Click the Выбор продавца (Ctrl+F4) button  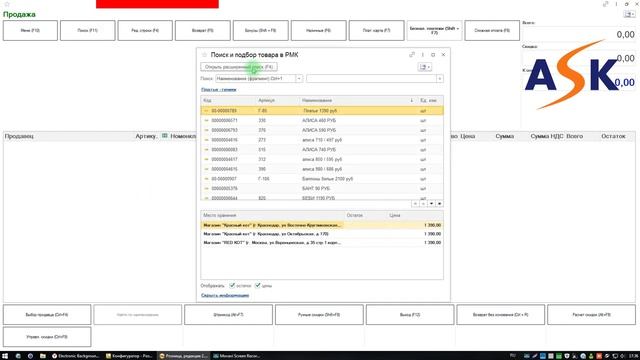pyautogui.click(x=47, y=315)
